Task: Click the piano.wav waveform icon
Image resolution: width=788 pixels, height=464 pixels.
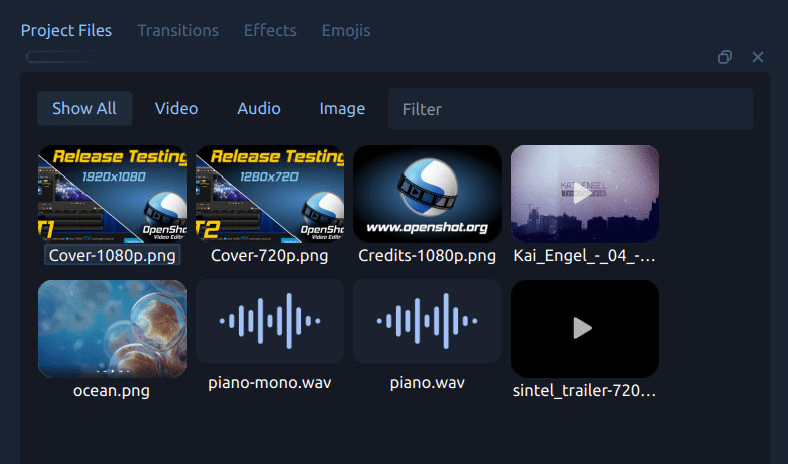Action: (x=427, y=321)
